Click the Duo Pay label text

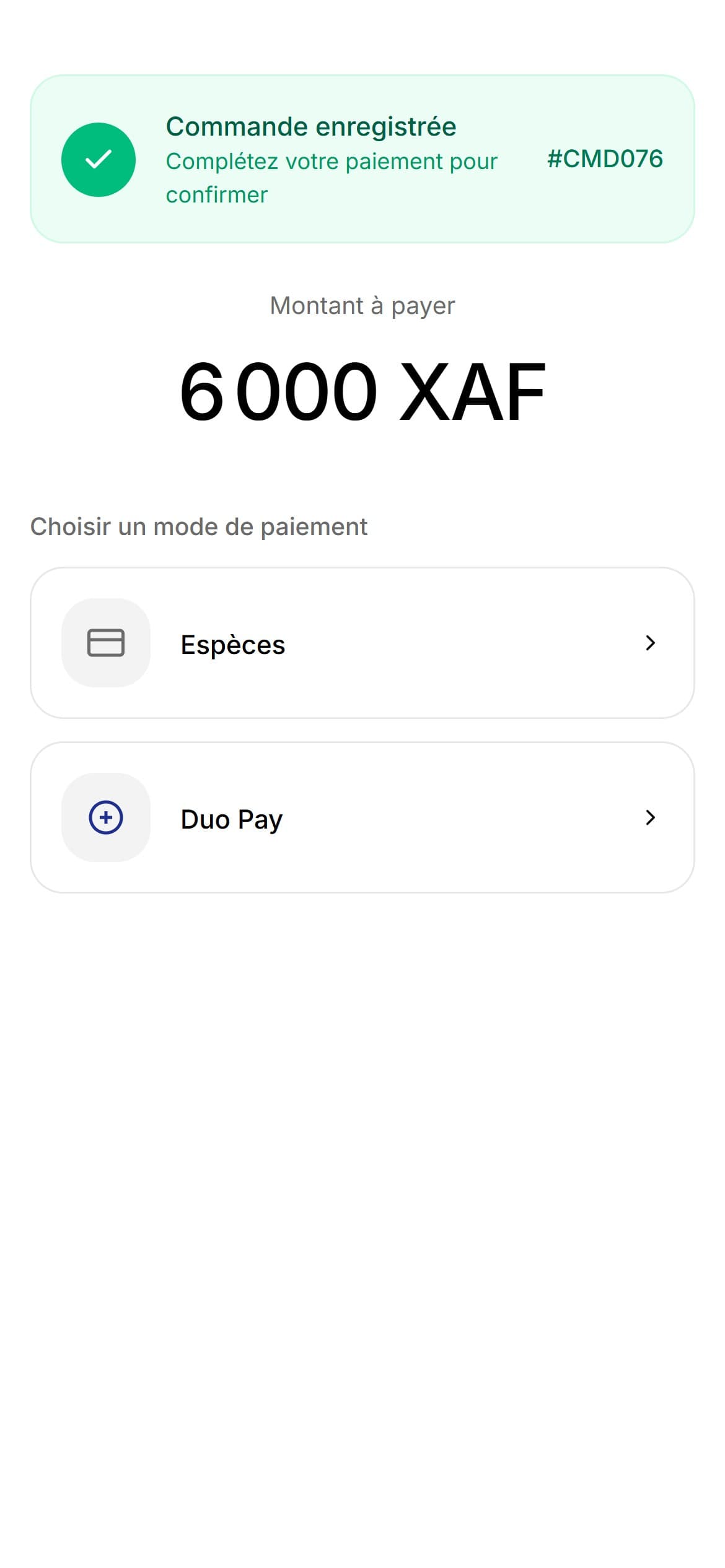click(232, 819)
